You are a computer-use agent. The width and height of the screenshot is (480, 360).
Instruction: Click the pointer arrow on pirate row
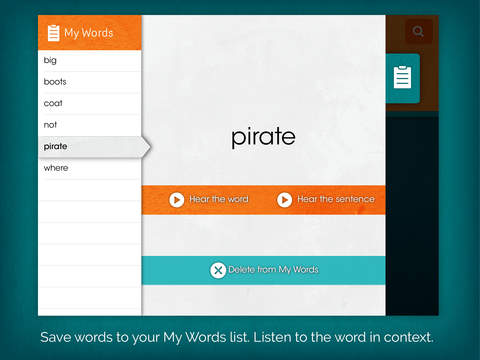tap(146, 147)
